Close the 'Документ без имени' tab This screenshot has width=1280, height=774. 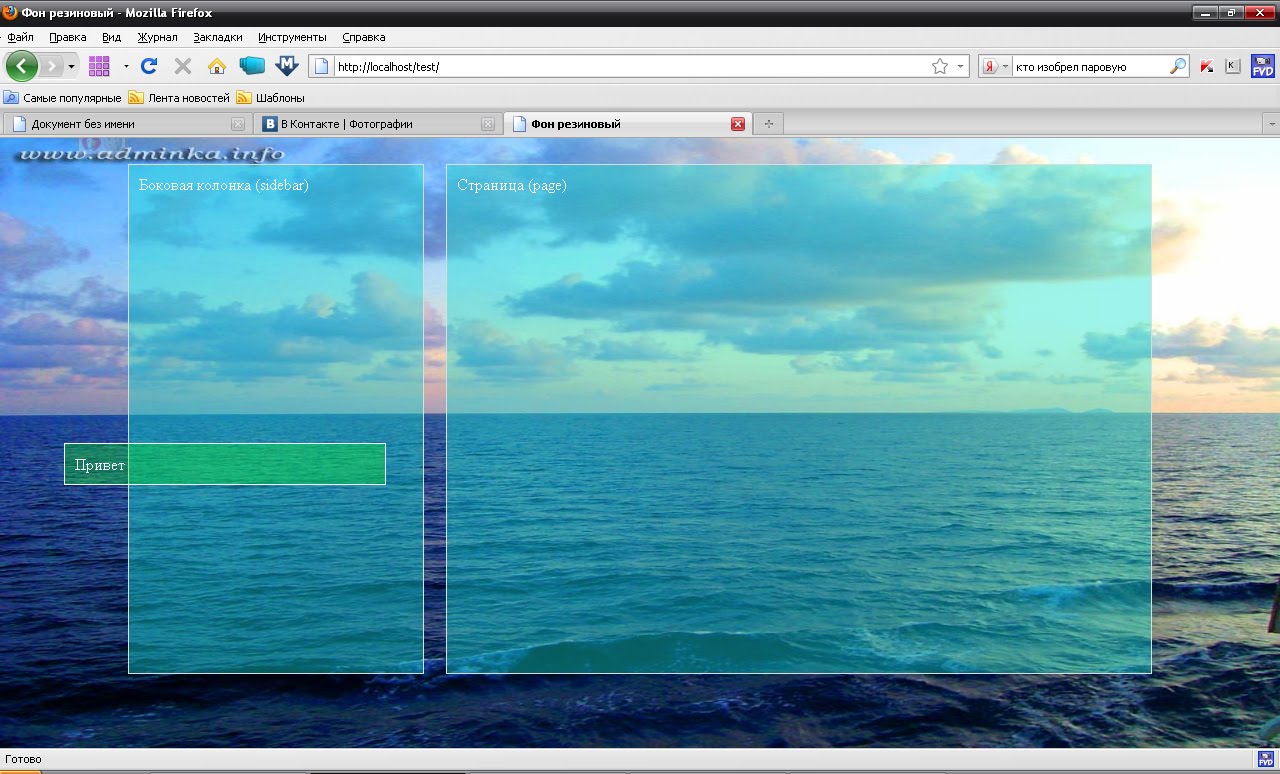click(x=238, y=124)
